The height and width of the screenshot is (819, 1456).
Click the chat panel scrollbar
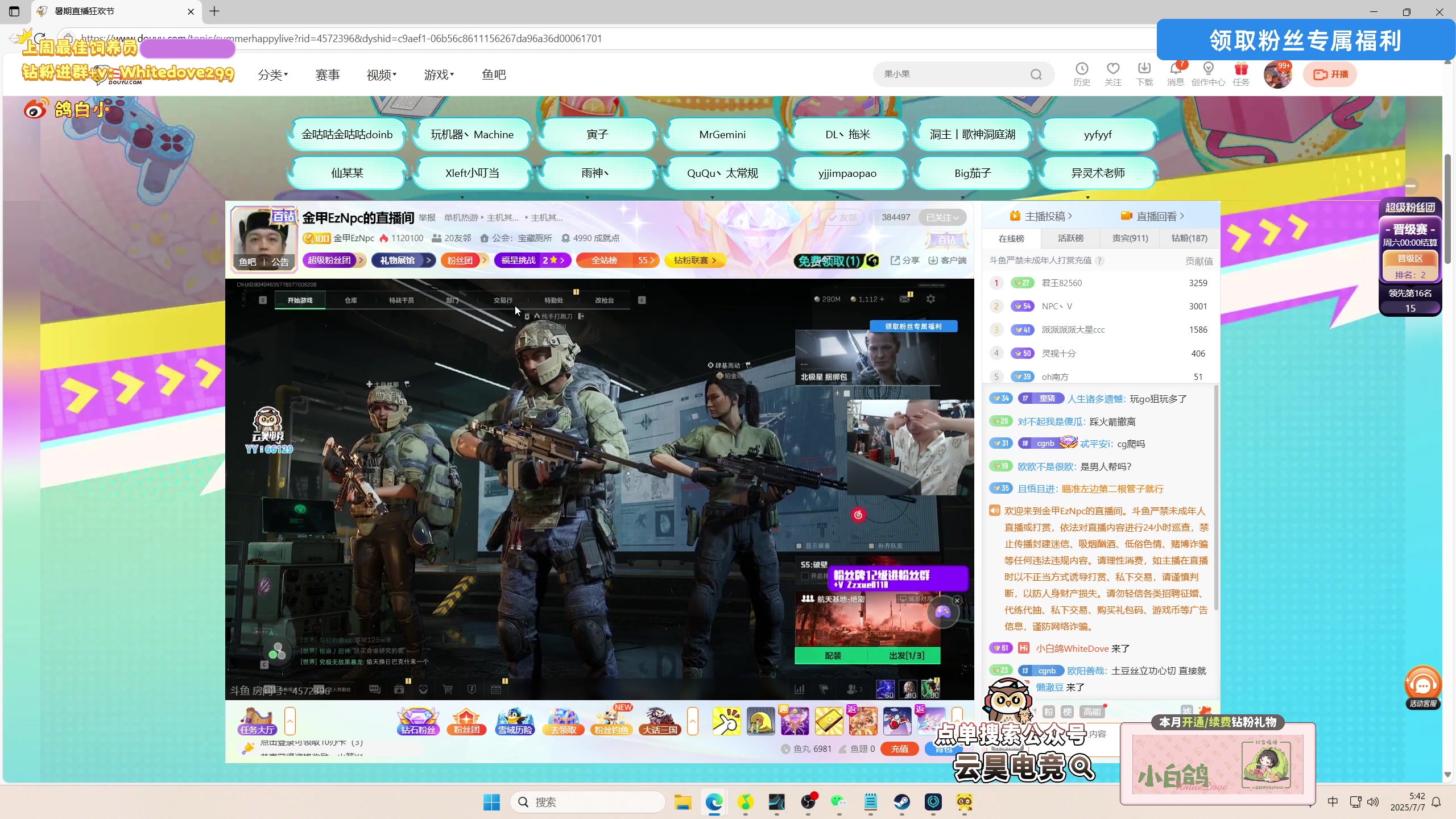click(x=1217, y=498)
